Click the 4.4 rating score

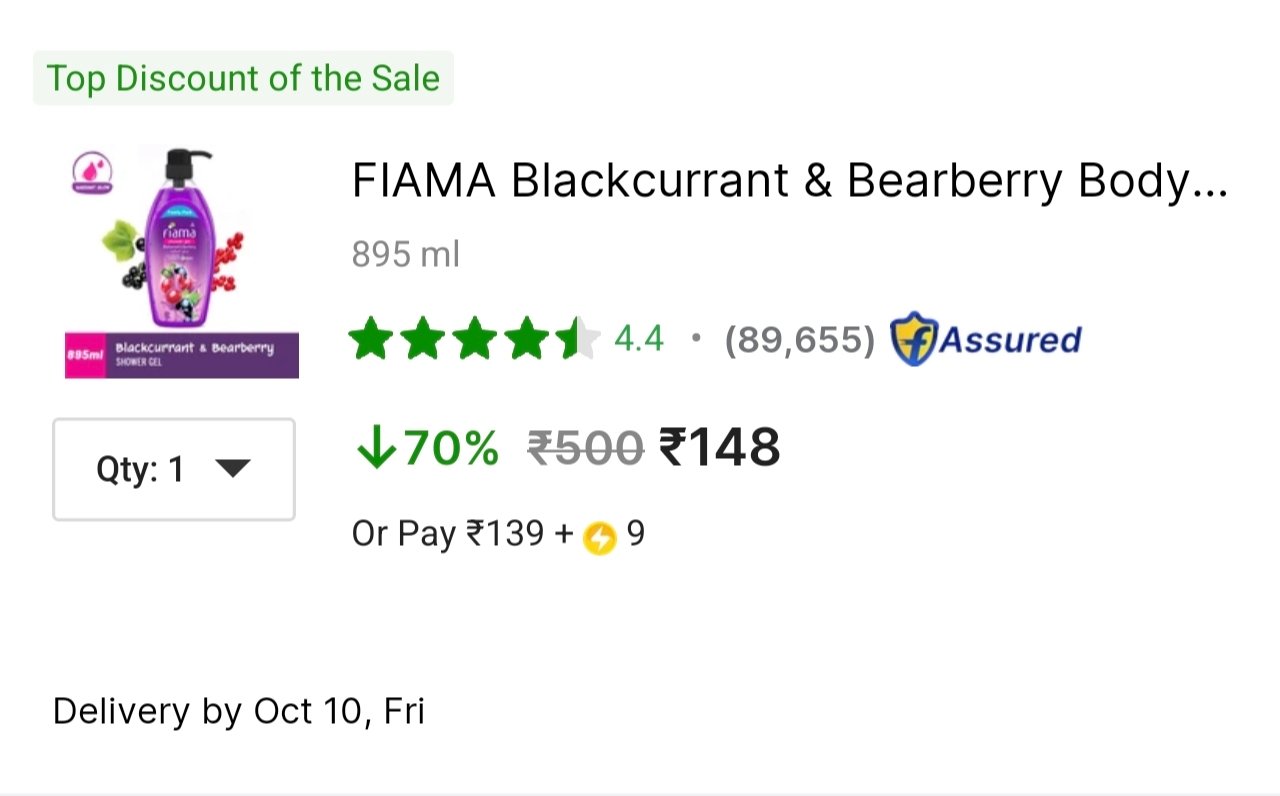[638, 339]
